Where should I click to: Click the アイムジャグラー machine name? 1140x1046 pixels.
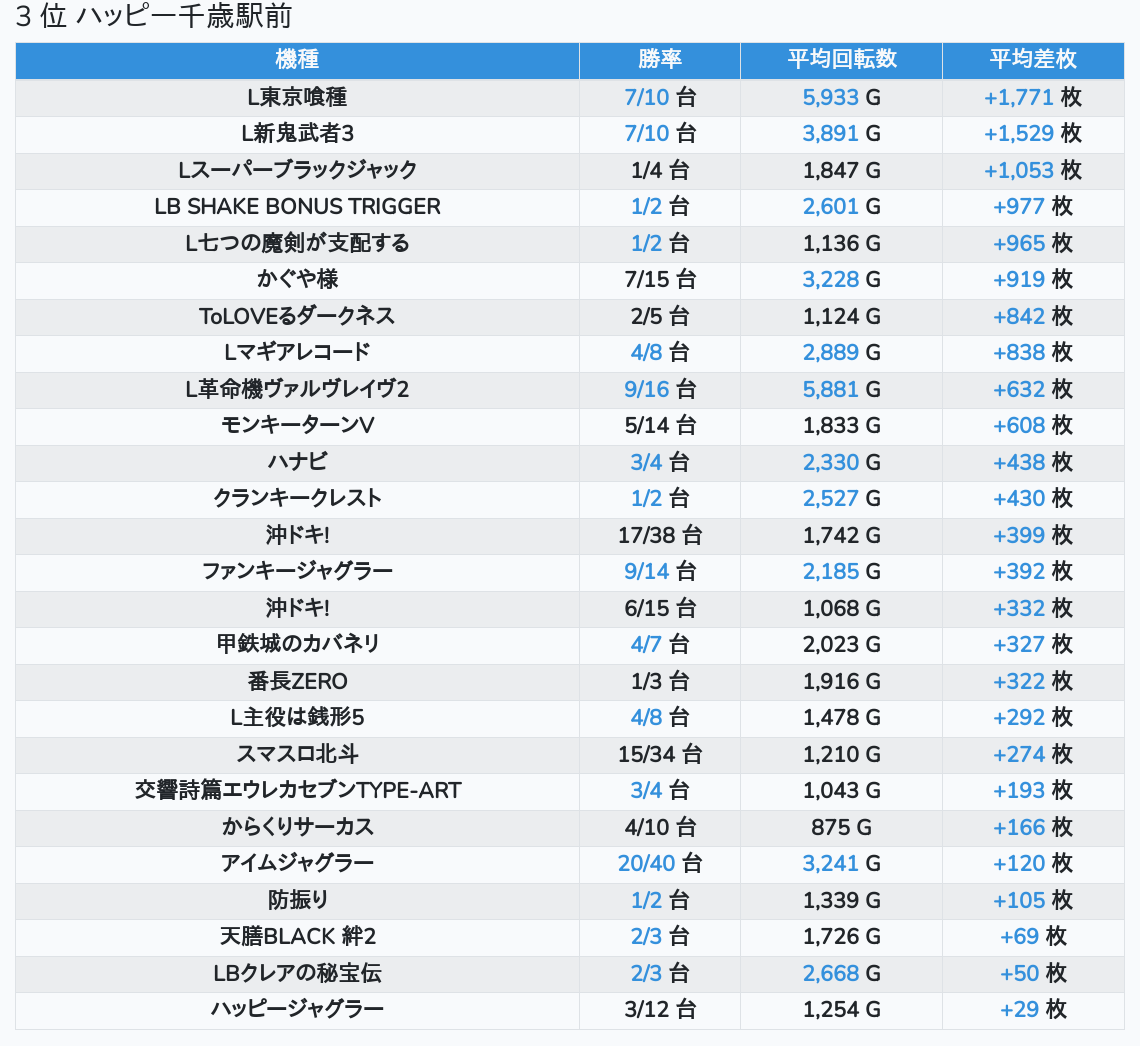297,864
